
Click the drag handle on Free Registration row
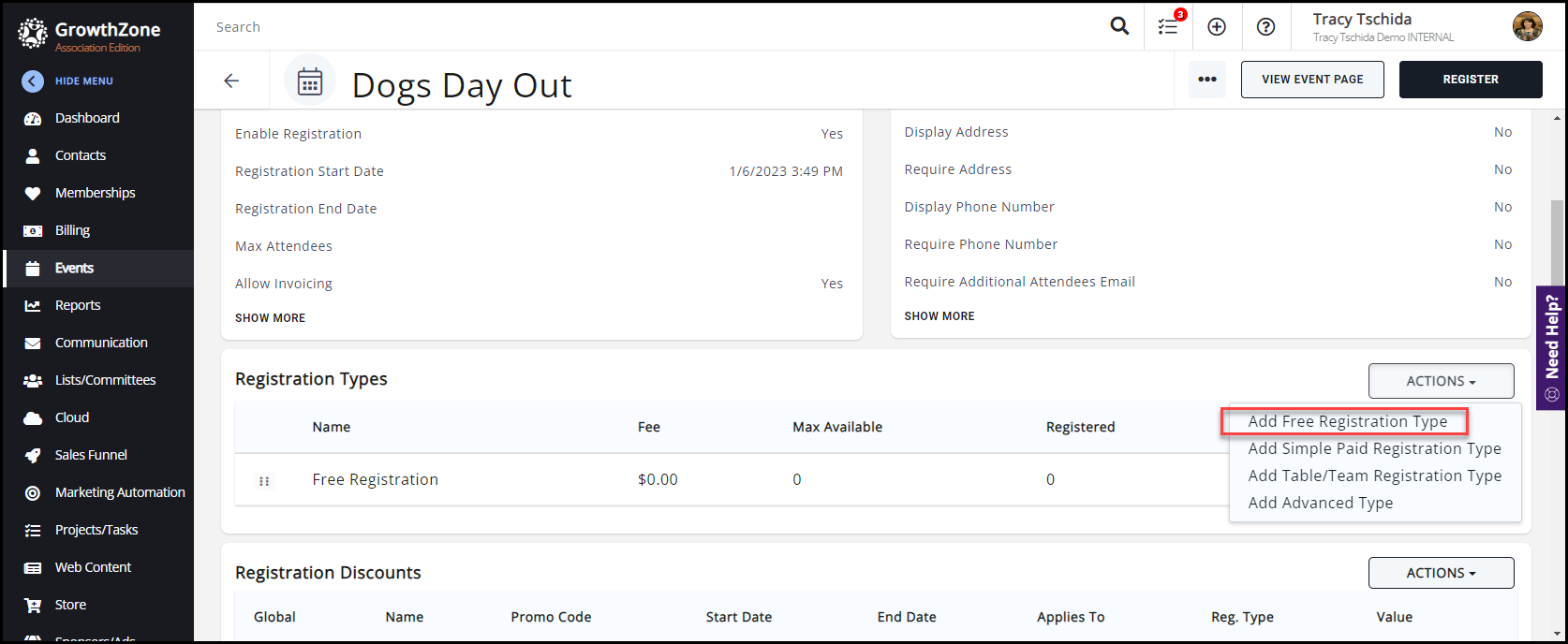(x=264, y=480)
